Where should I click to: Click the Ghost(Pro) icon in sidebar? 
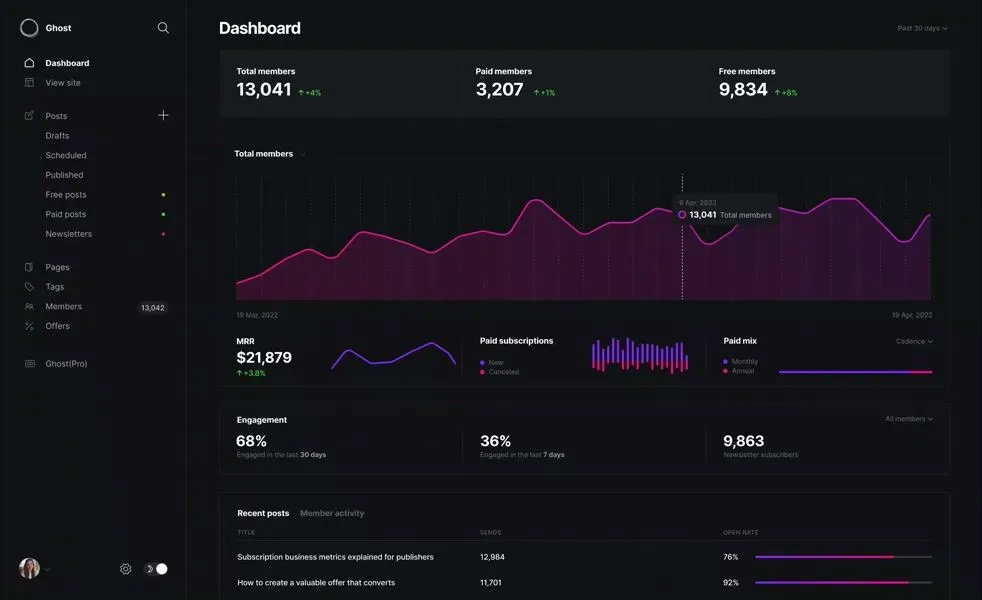coord(29,364)
